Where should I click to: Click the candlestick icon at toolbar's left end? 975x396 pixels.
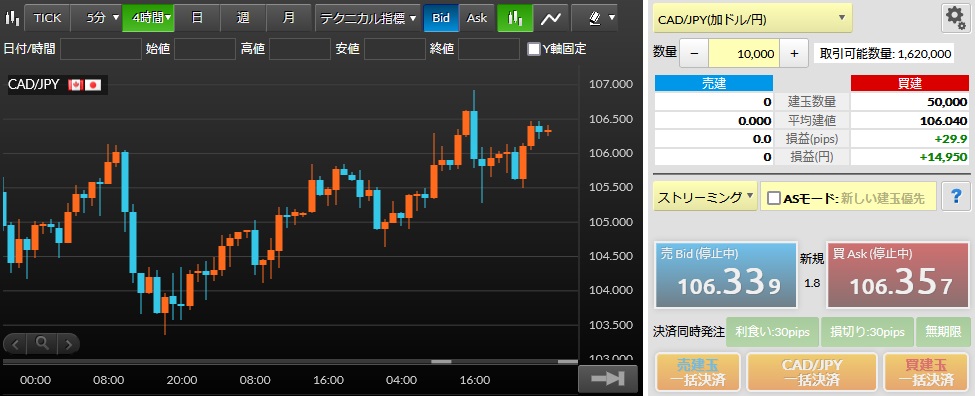(11, 17)
